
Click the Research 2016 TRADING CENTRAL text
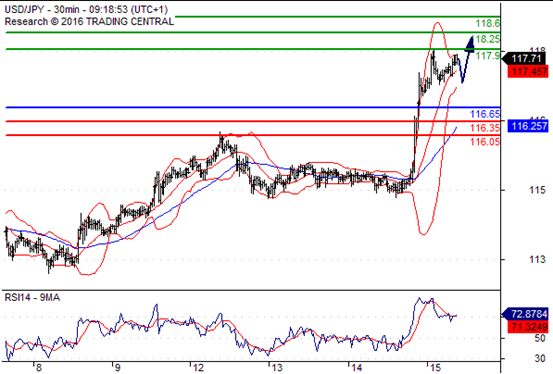click(89, 22)
